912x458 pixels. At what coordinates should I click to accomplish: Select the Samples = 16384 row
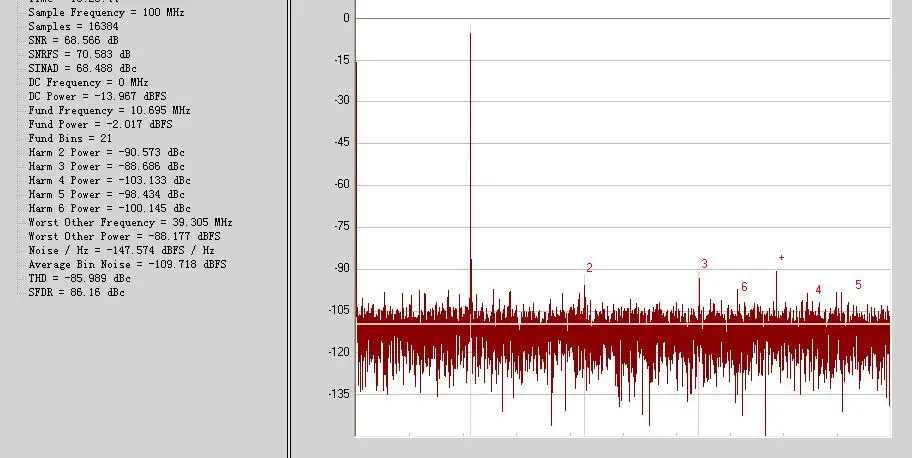(x=73, y=26)
